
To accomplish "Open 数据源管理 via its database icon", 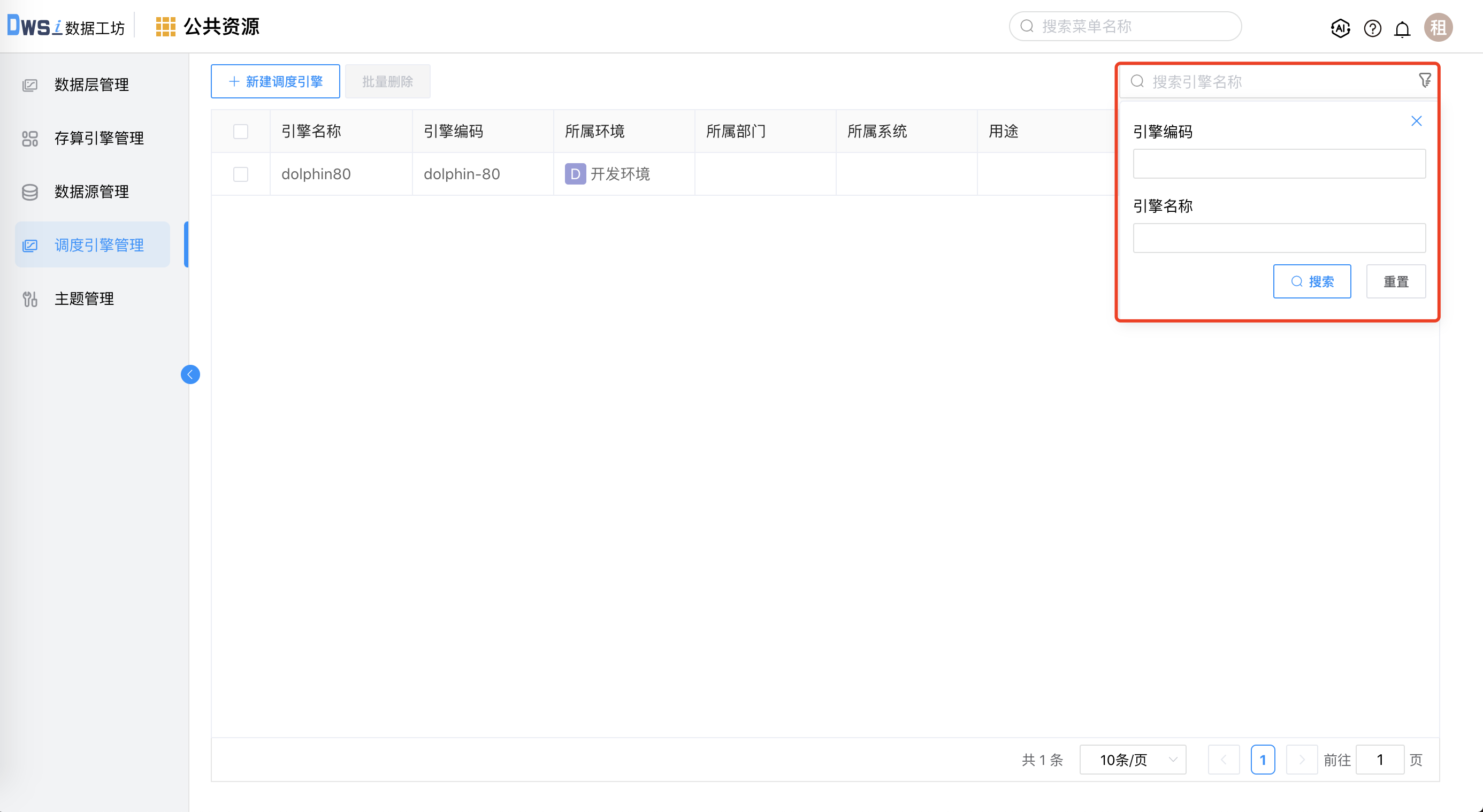I will [30, 191].
